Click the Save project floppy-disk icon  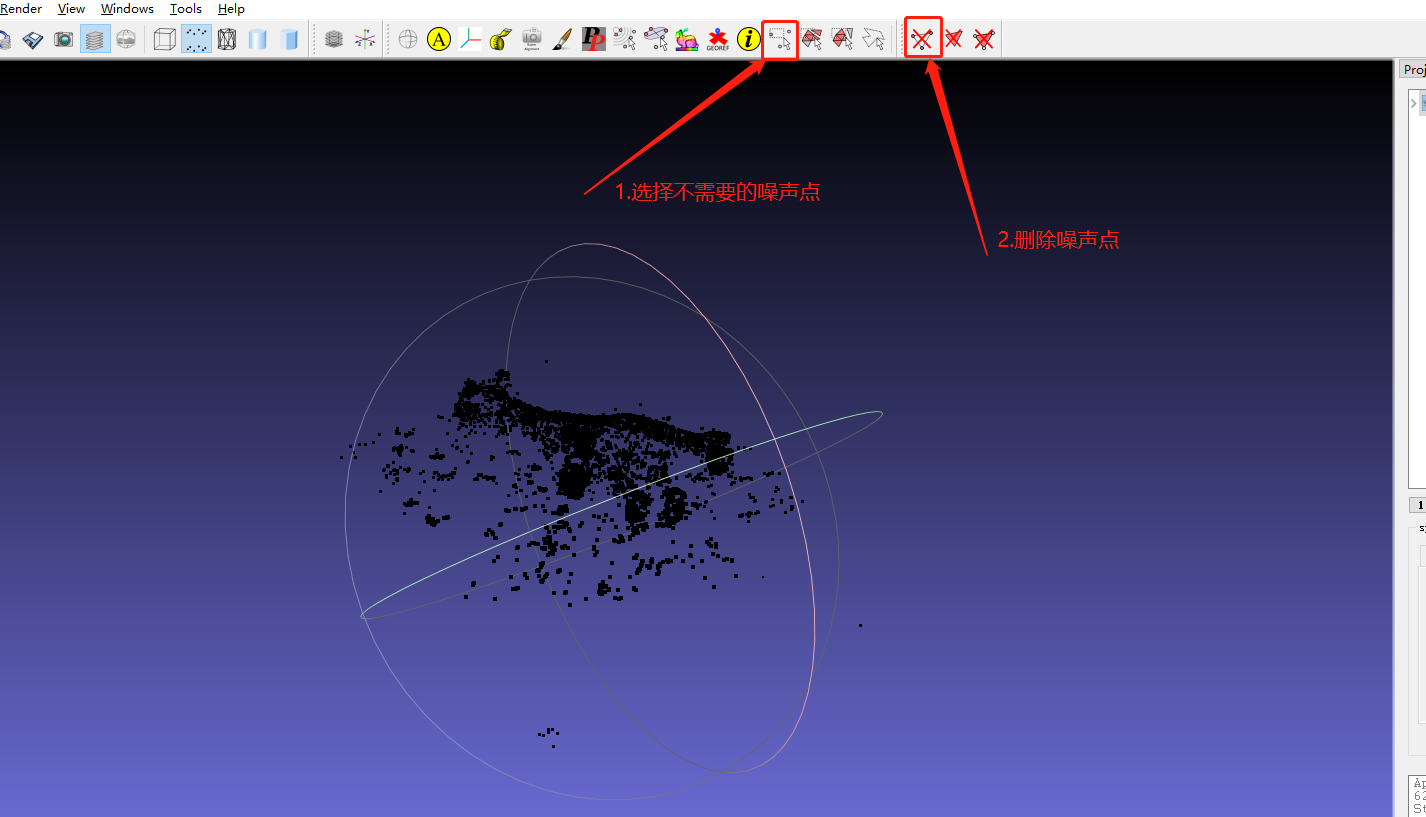[33, 39]
